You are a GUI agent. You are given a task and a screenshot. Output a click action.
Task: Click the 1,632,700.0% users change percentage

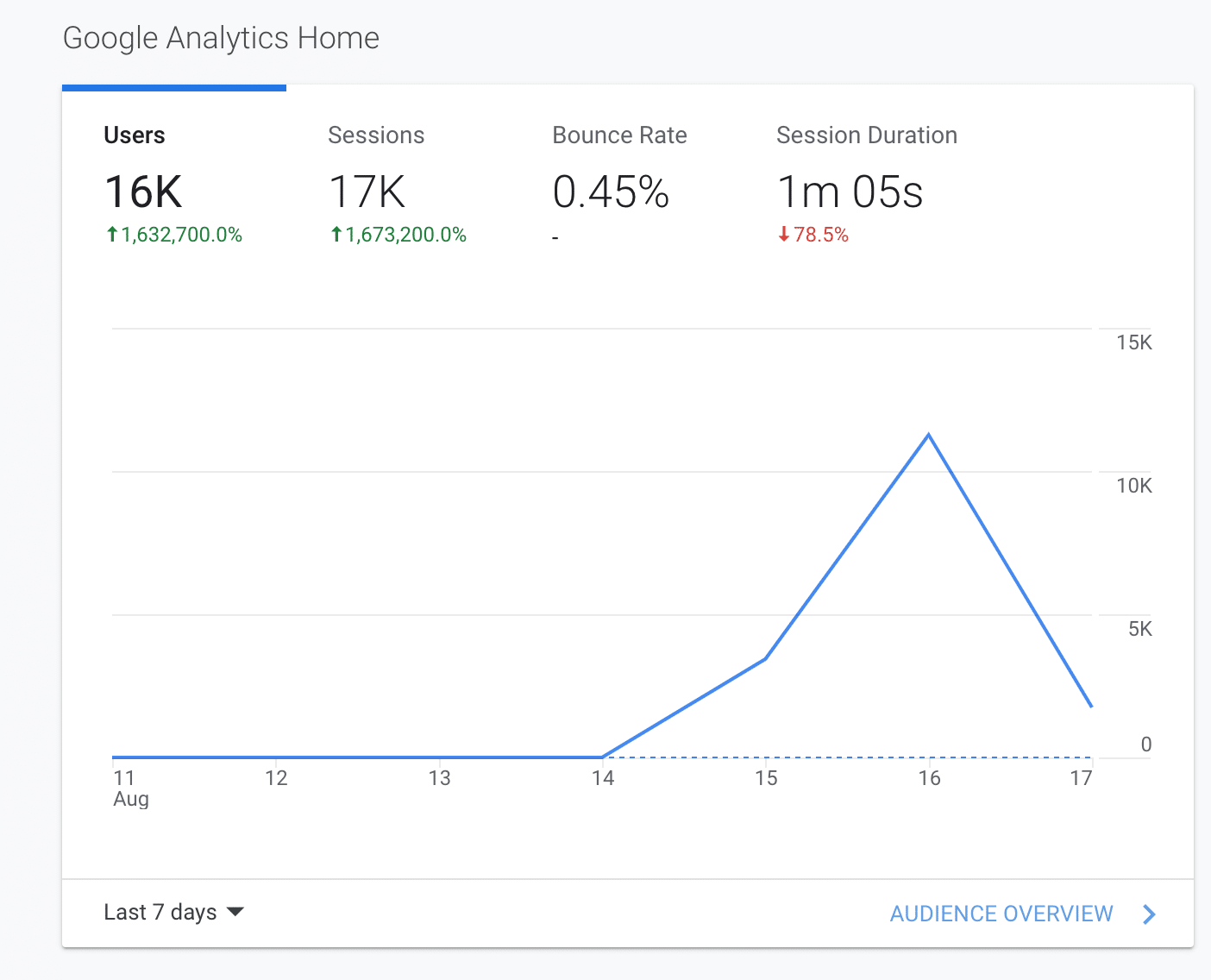coord(182,235)
